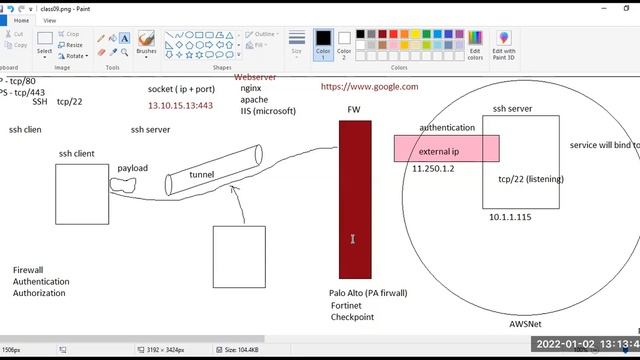Choose the Rounded rectangle shape
The width and height of the screenshot is (640, 360).
pyautogui.click(x=209, y=35)
